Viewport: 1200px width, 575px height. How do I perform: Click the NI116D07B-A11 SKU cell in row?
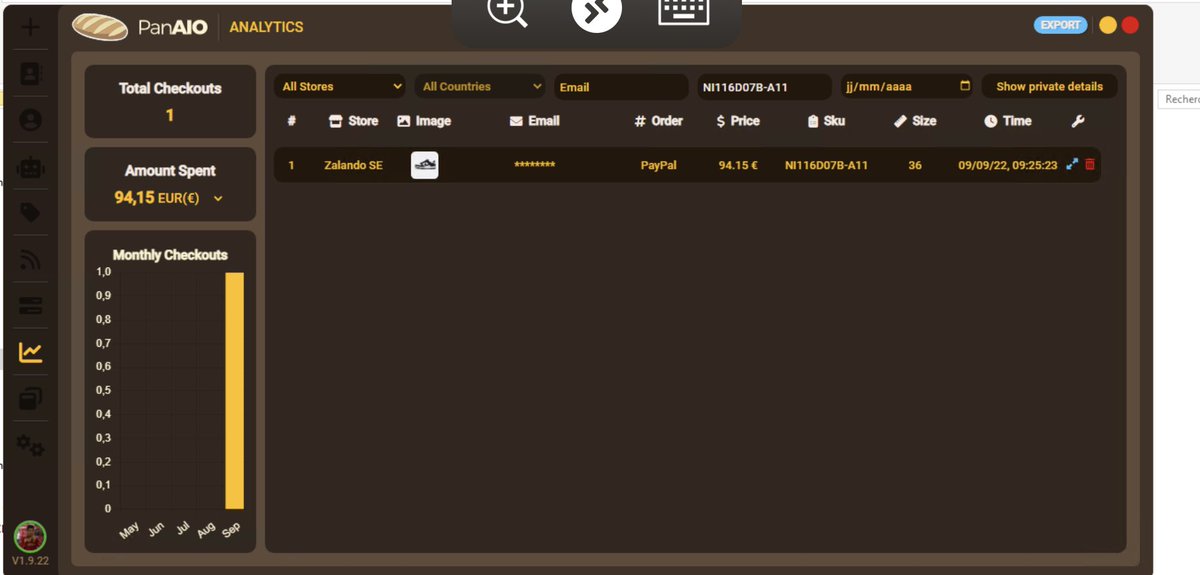826,165
